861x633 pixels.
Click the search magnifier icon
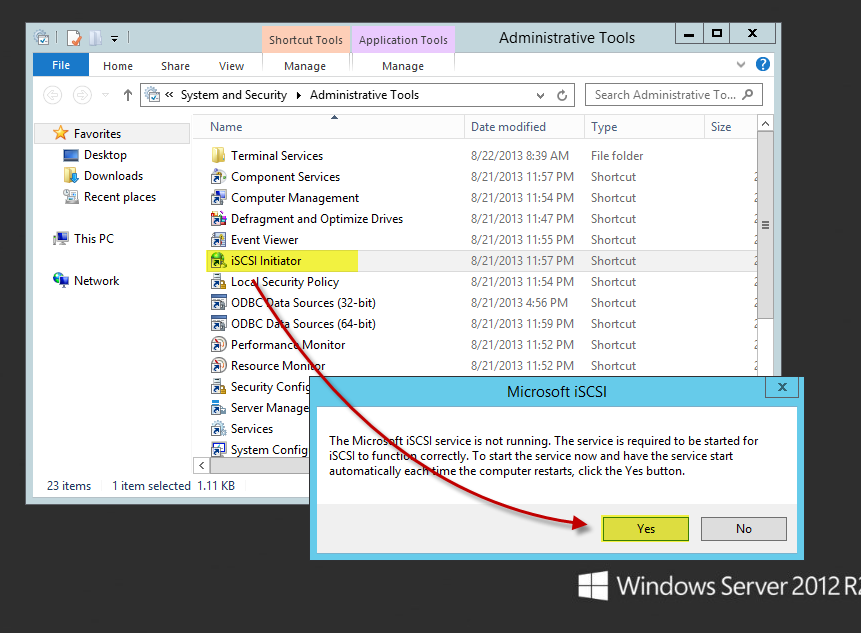point(747,94)
